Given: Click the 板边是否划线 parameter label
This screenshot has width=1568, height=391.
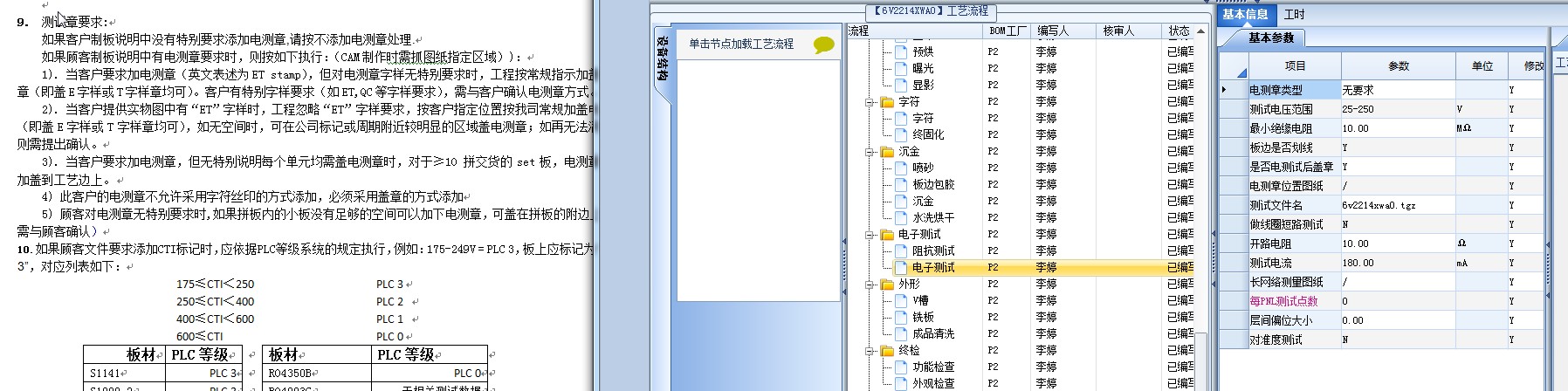Looking at the screenshot, I should point(1281,147).
